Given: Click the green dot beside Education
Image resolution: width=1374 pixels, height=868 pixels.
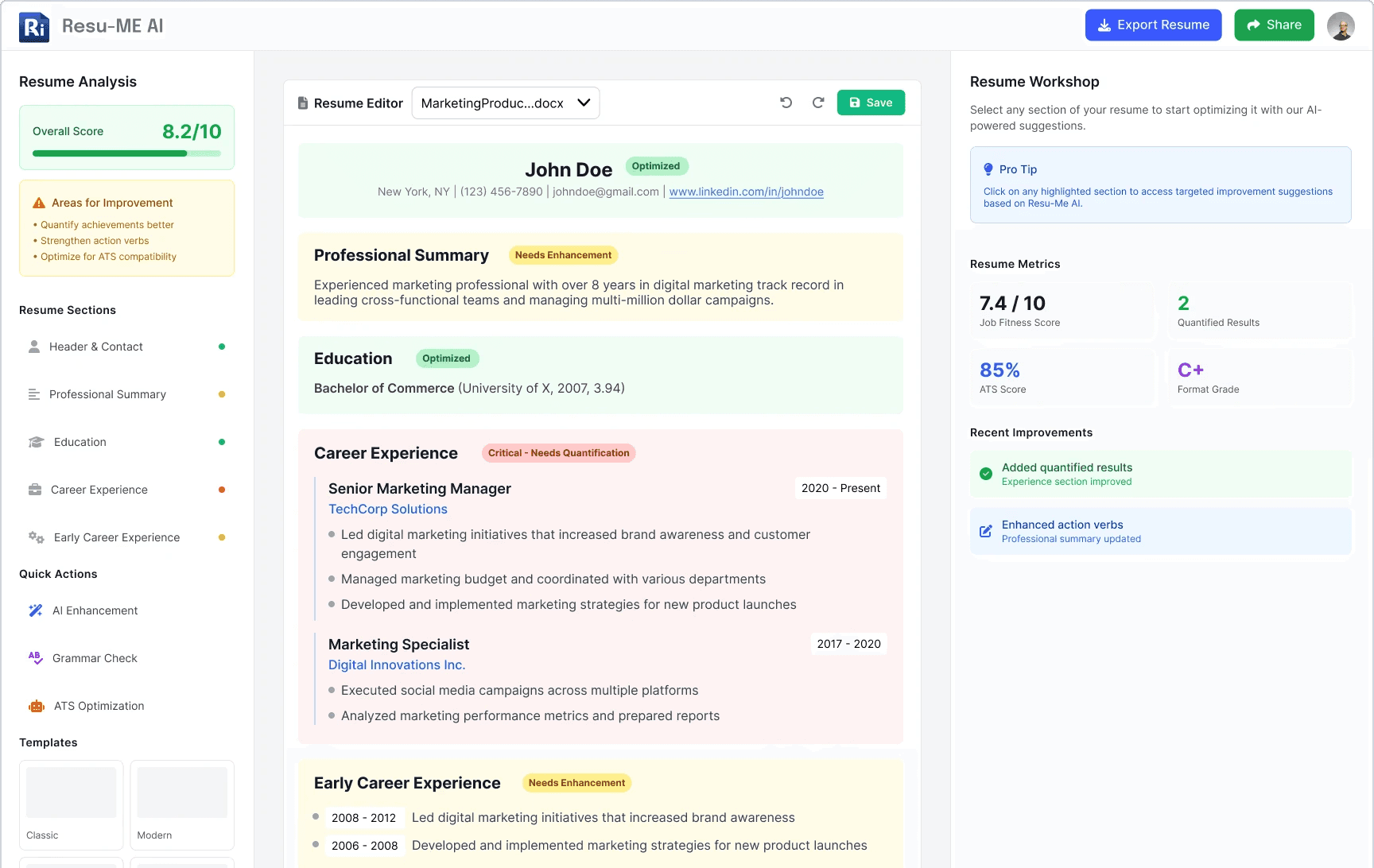Looking at the screenshot, I should [222, 441].
